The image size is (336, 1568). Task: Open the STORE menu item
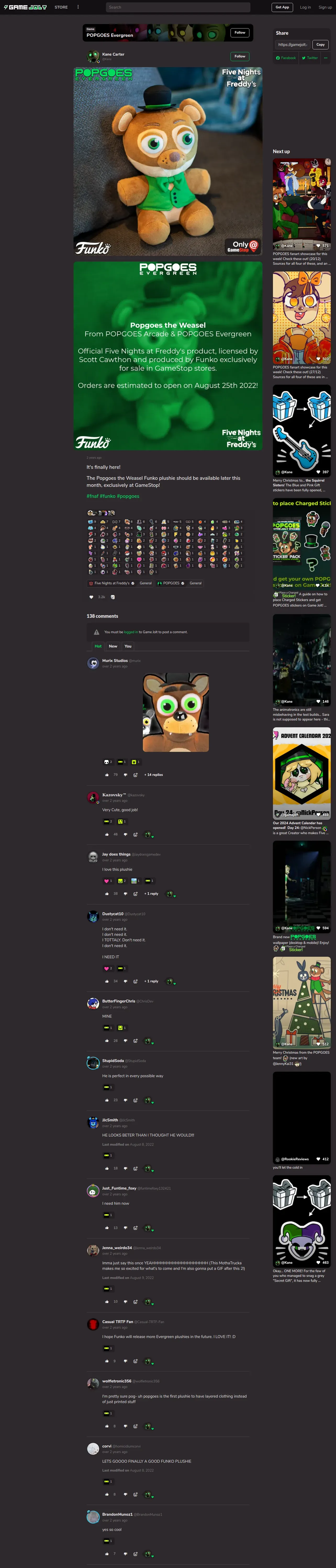click(61, 7)
